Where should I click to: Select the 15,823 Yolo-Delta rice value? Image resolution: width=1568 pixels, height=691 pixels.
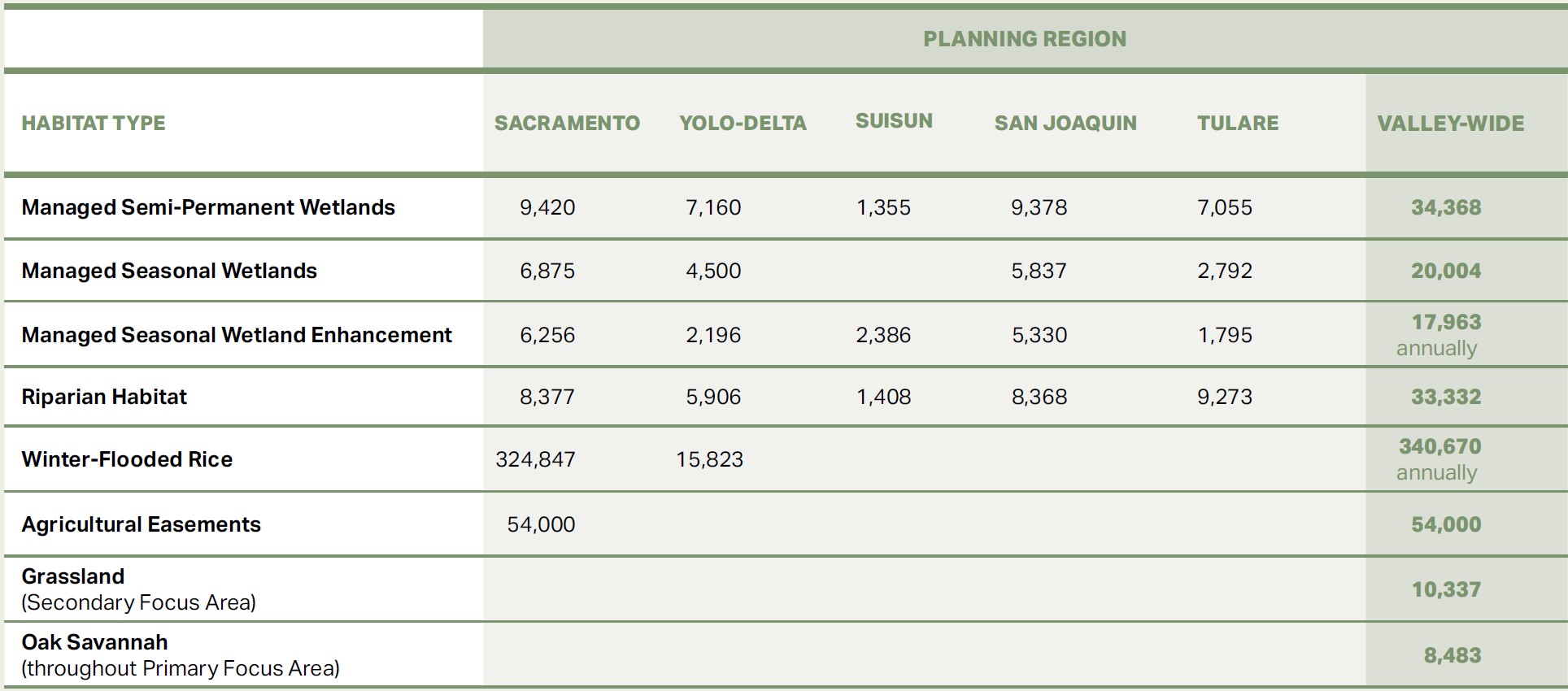[709, 459]
